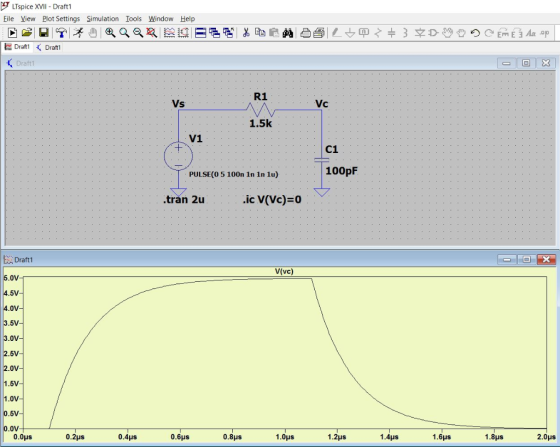The width and height of the screenshot is (560, 447).
Task: Select the Diode tool icon
Action: click(420, 33)
